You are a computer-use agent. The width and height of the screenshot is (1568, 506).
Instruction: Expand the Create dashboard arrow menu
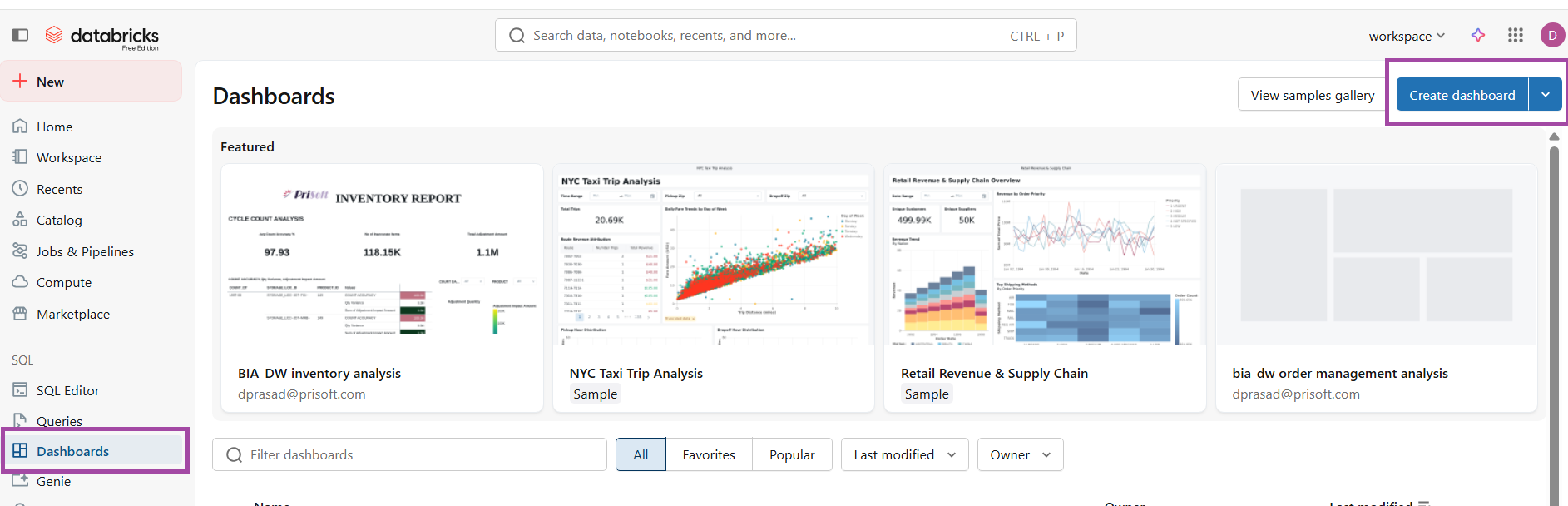(1546, 95)
